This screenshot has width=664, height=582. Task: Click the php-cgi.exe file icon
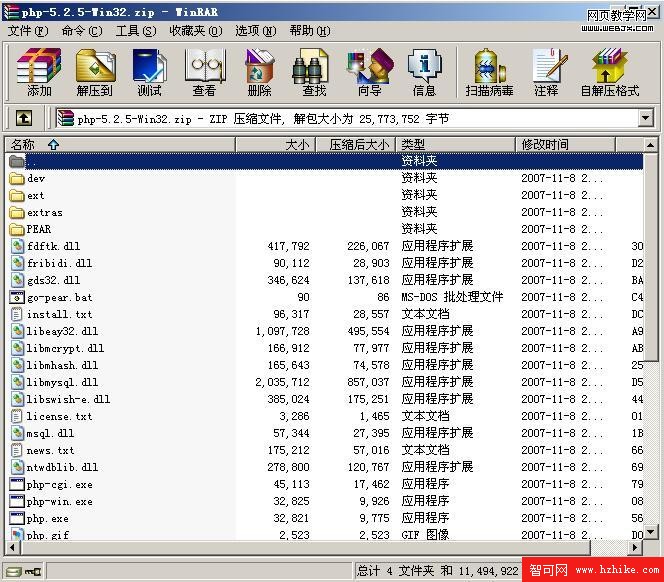coord(17,484)
